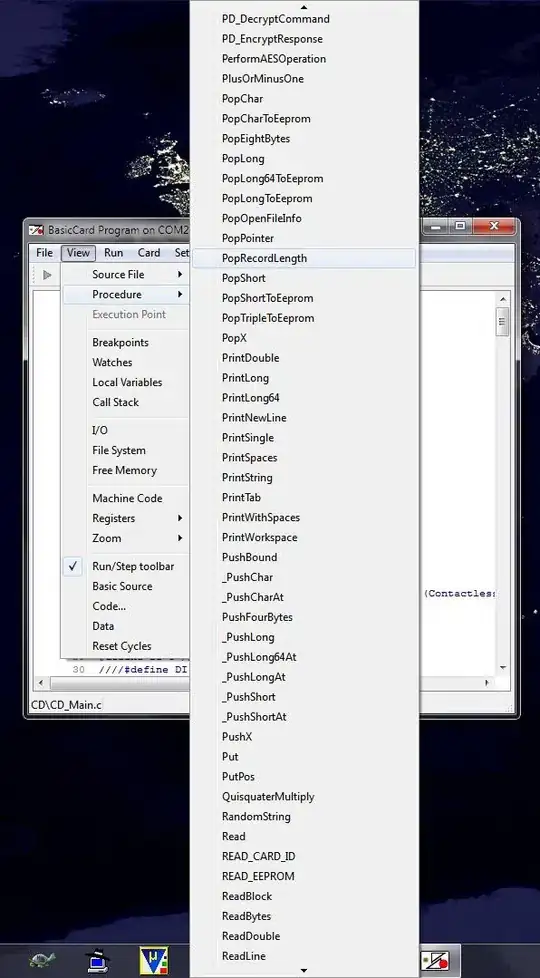The height and width of the screenshot is (978, 540).
Task: Select ReadDouble procedure
Action: (304, 936)
